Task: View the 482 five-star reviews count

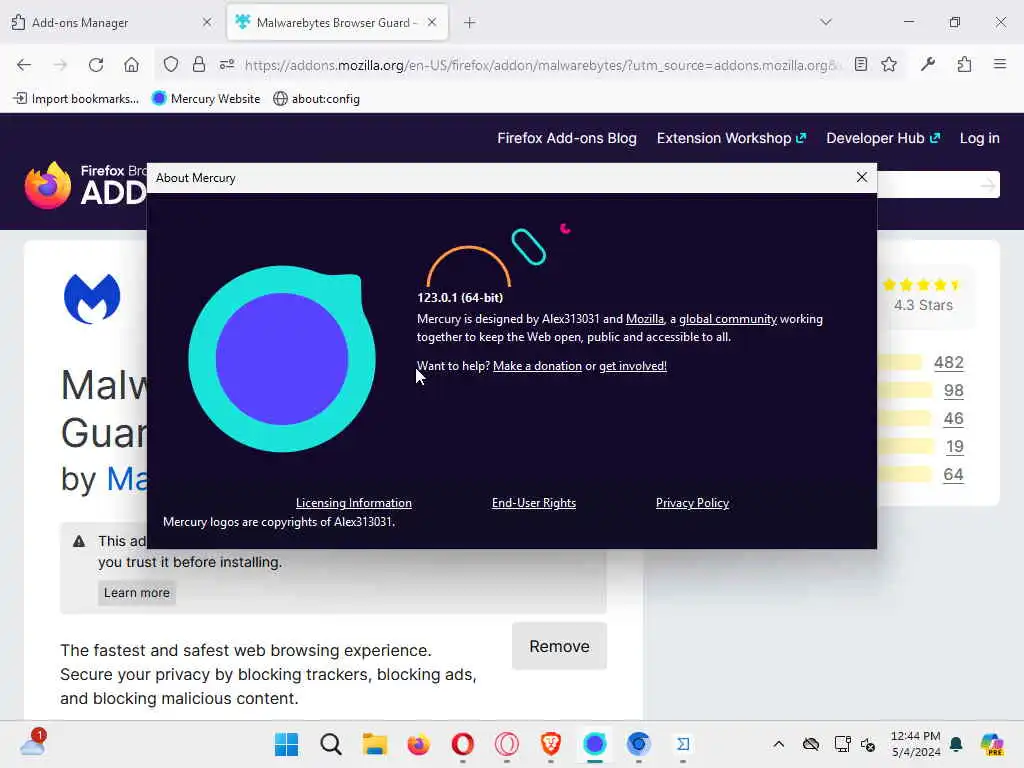Action: click(x=948, y=362)
